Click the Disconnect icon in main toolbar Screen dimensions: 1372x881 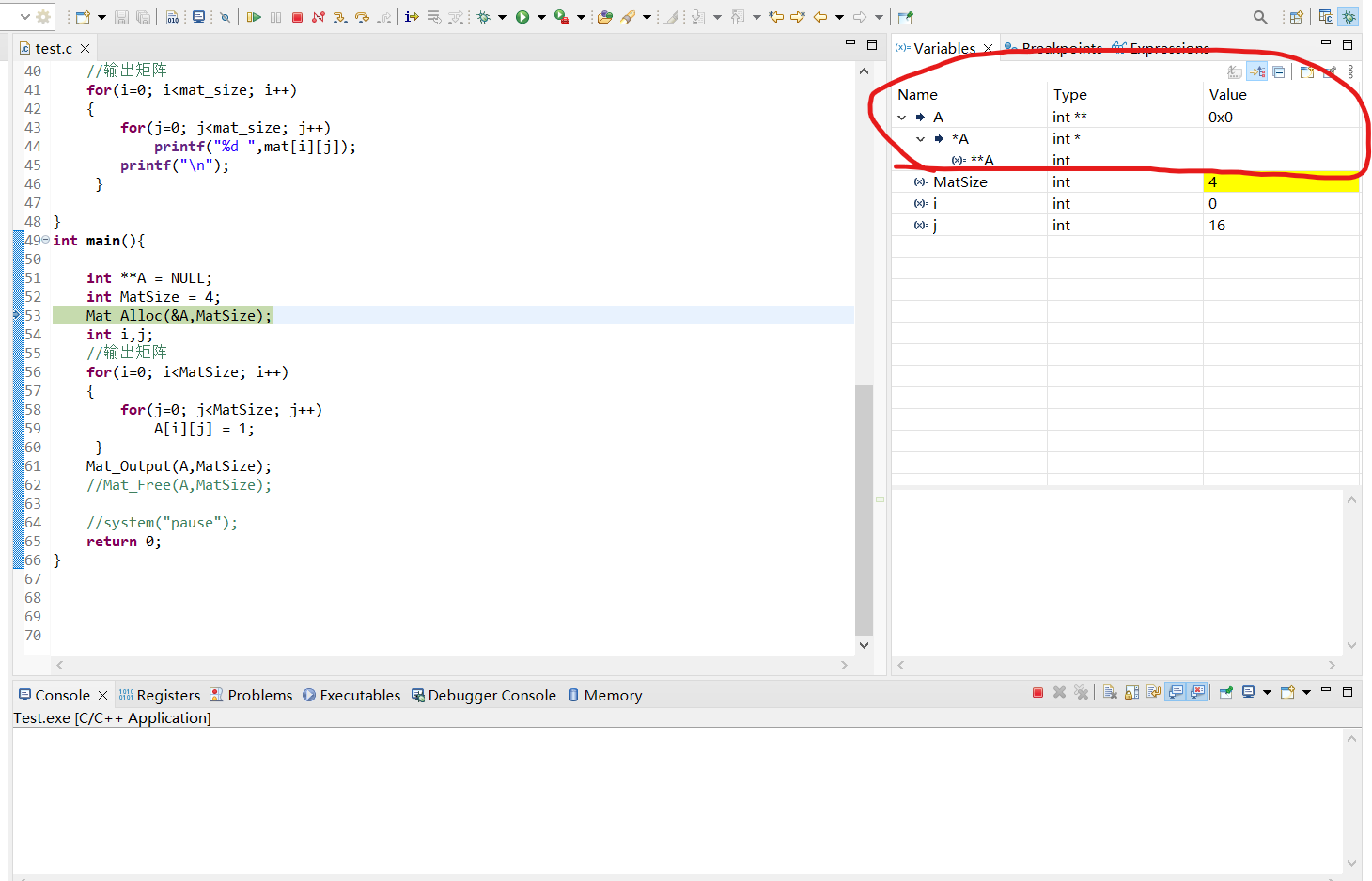click(x=318, y=17)
